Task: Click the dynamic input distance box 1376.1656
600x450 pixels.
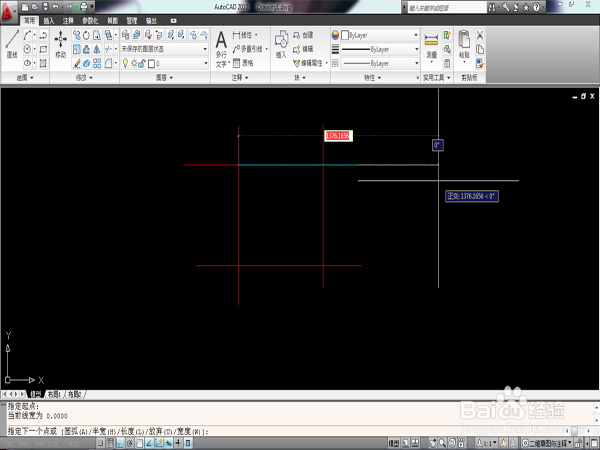Action: coord(338,135)
